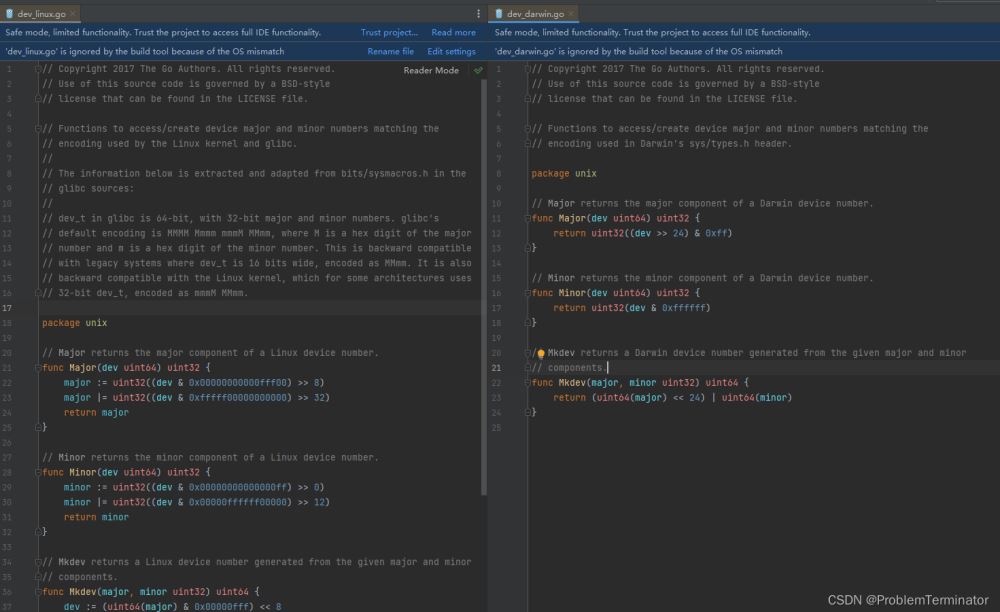The height and width of the screenshot is (612, 1000).
Task: Open the three-dot tab options menu
Action: pyautogui.click(x=478, y=13)
